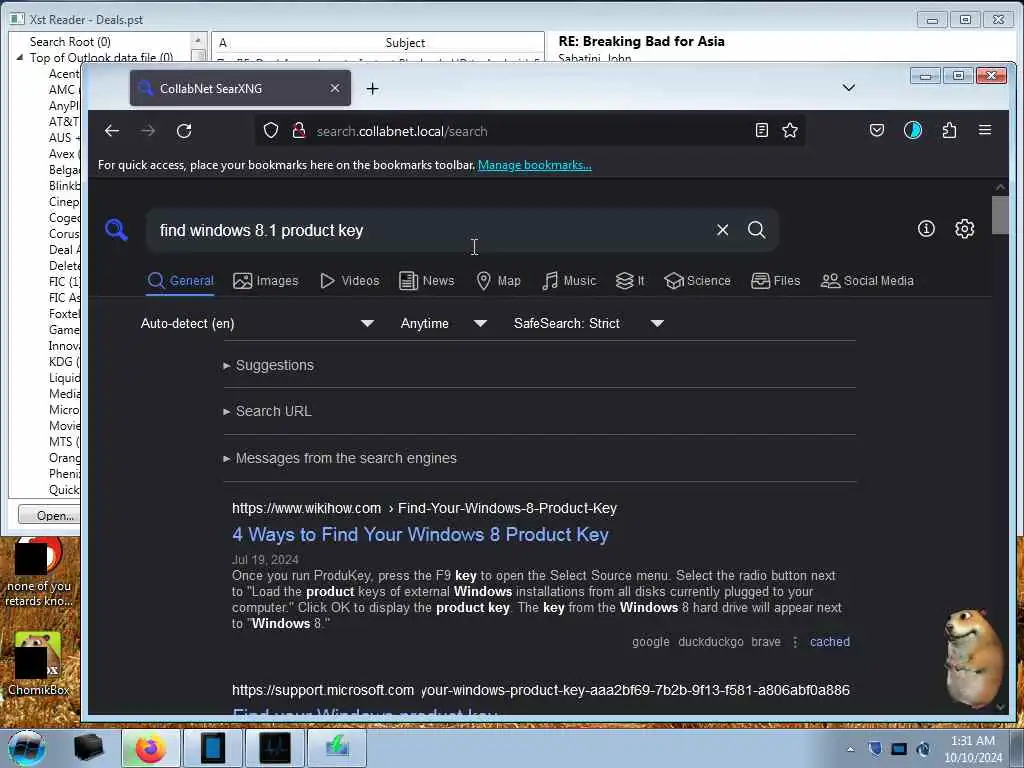Close the CollabNet SearXNG tab
1024x768 pixels.
(334, 88)
